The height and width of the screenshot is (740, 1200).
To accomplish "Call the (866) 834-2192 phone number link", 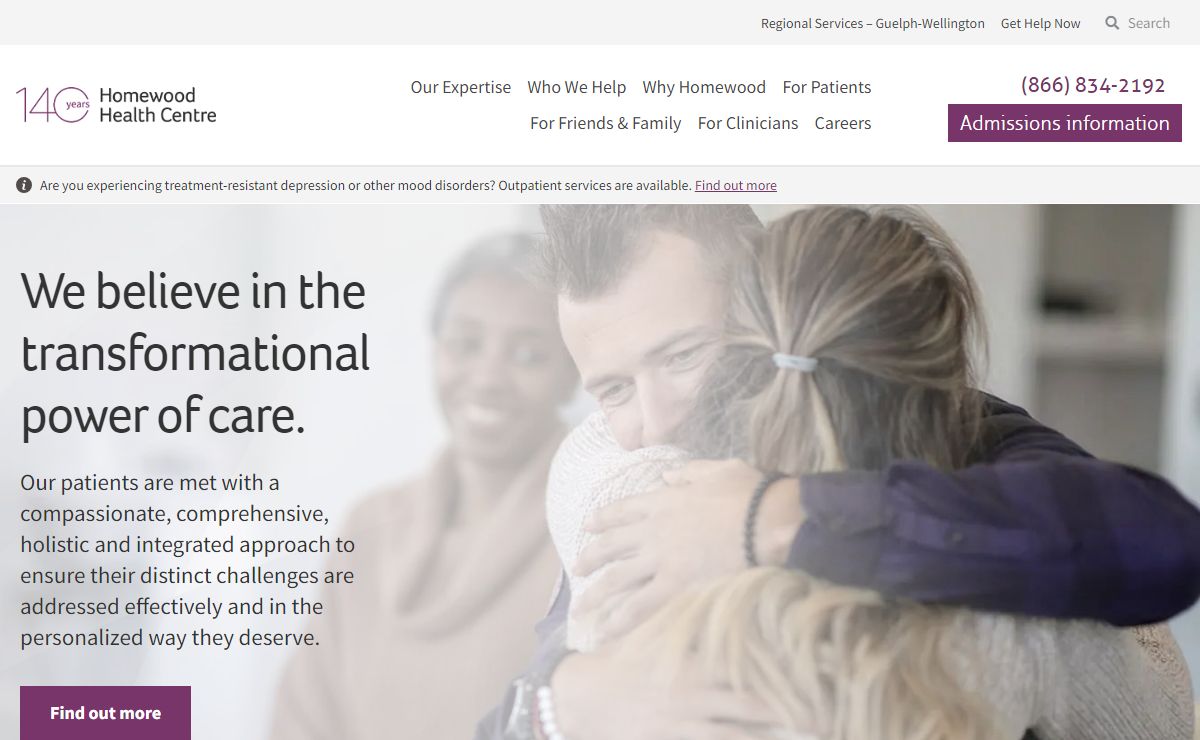I will pyautogui.click(x=1093, y=85).
